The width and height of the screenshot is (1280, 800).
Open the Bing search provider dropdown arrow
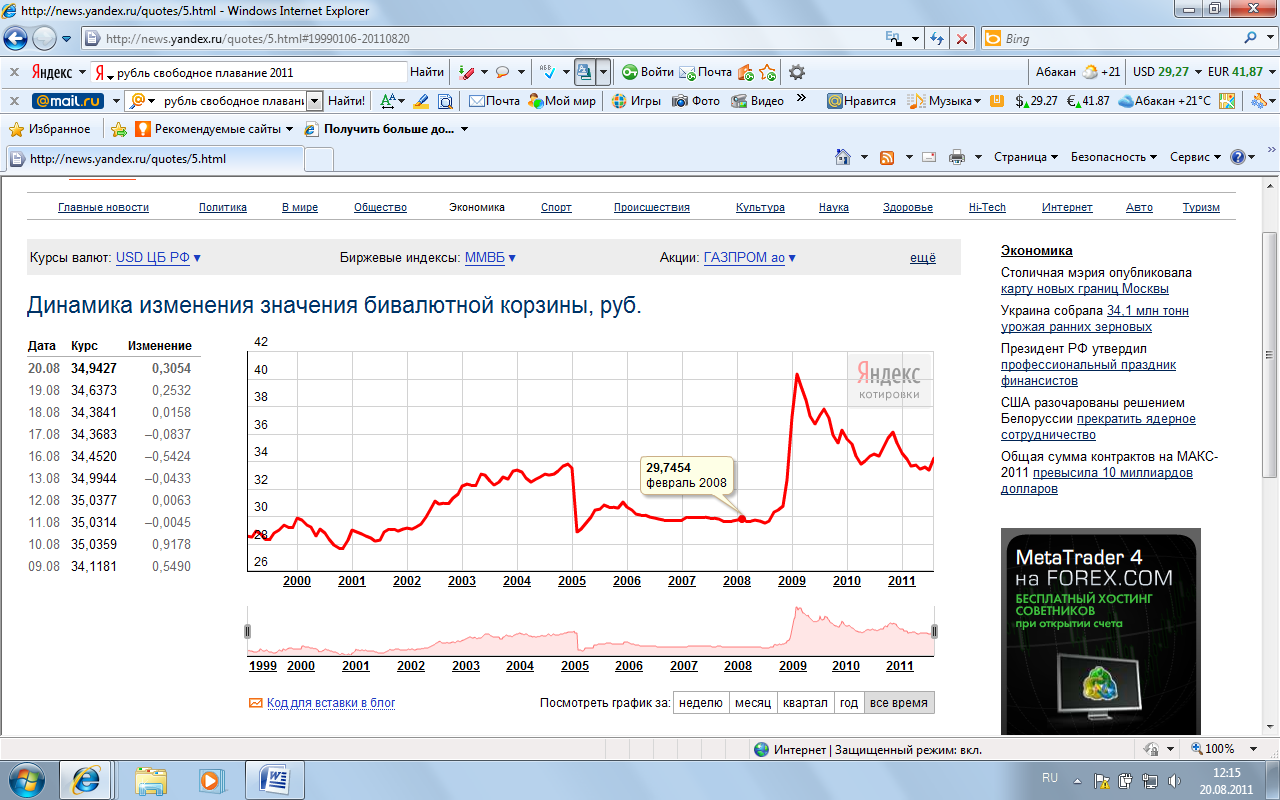pos(1268,39)
